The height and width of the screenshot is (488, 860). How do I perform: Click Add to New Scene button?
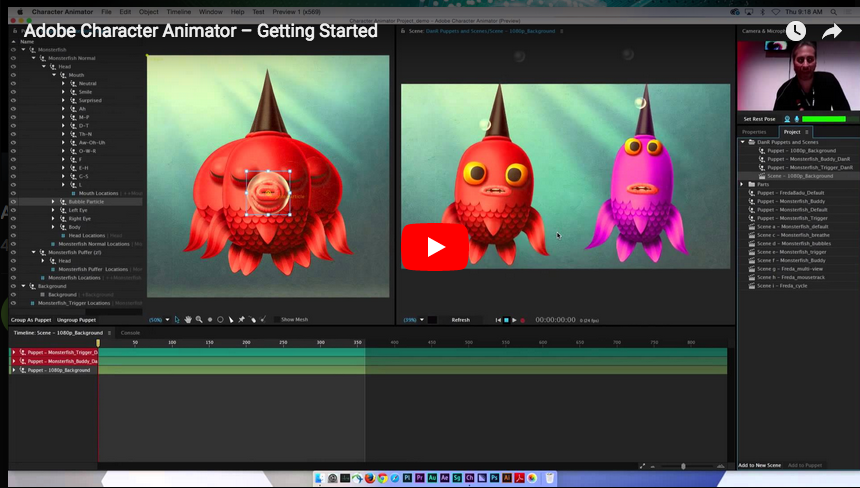point(760,466)
